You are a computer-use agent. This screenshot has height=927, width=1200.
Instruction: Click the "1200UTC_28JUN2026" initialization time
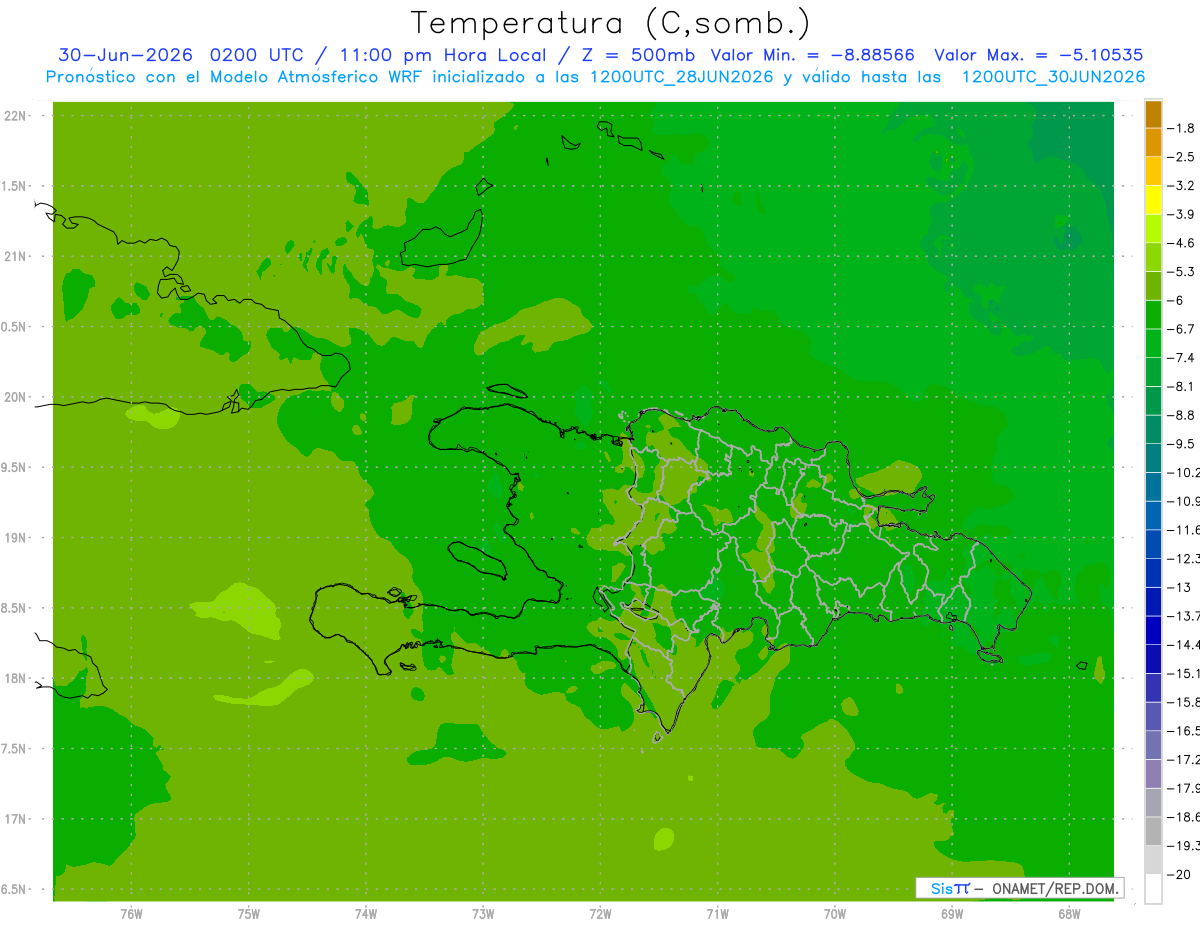(x=680, y=77)
